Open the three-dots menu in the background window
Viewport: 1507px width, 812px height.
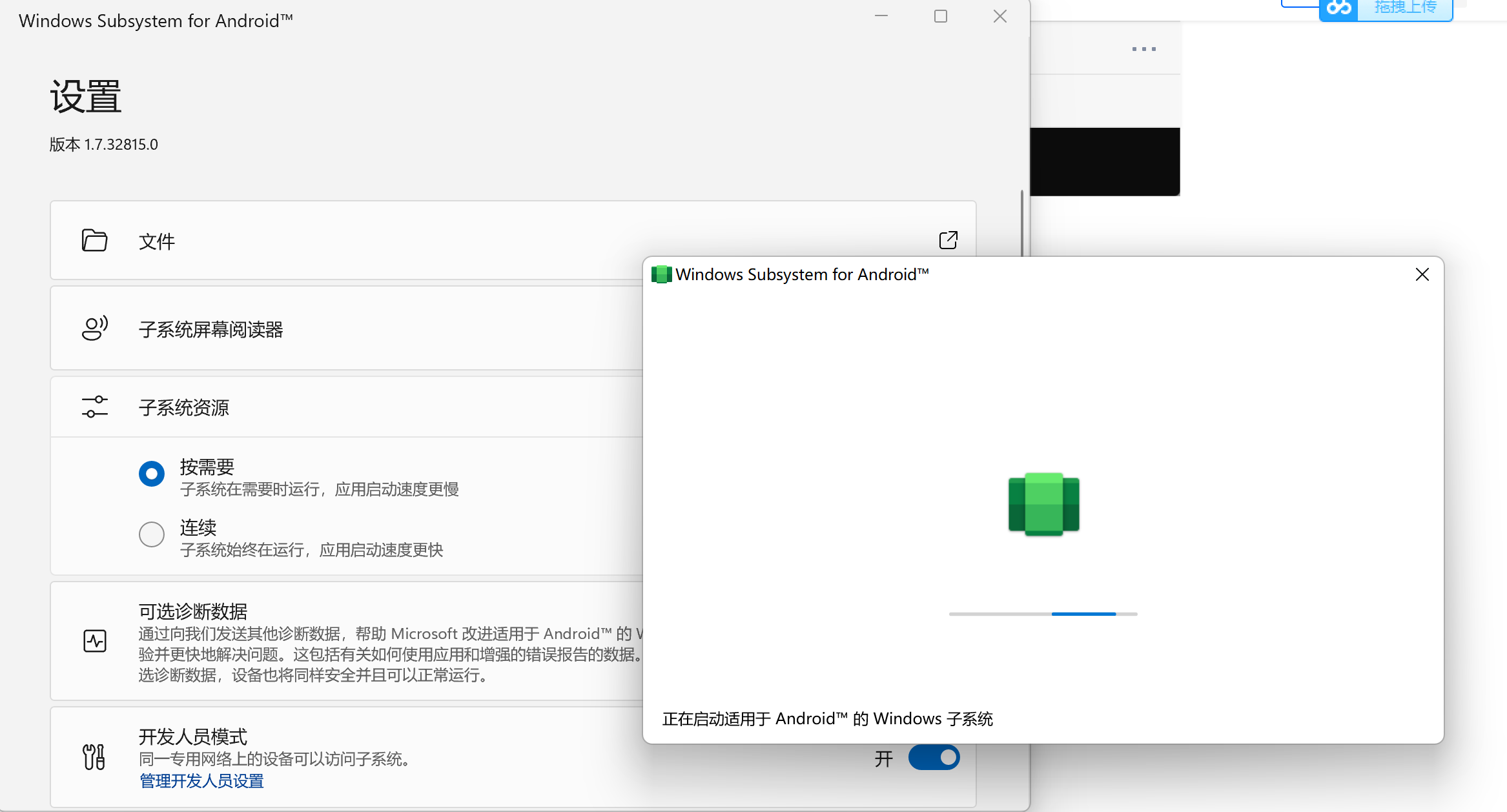[1143, 49]
